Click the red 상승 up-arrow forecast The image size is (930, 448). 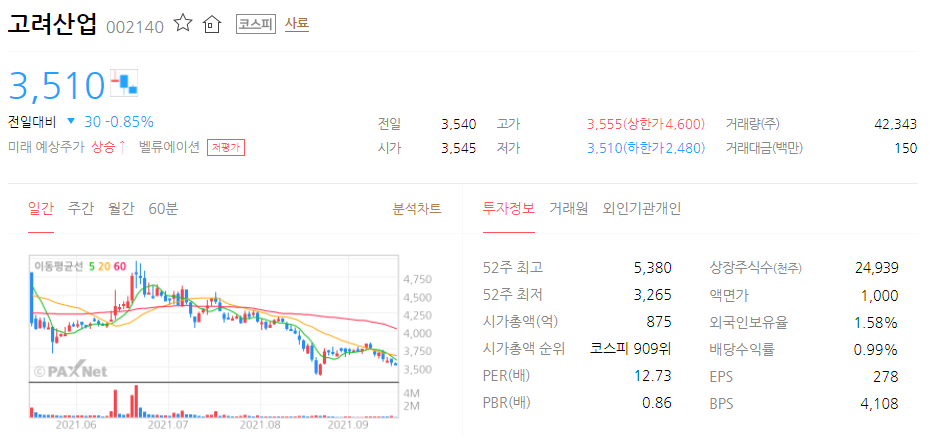point(109,147)
